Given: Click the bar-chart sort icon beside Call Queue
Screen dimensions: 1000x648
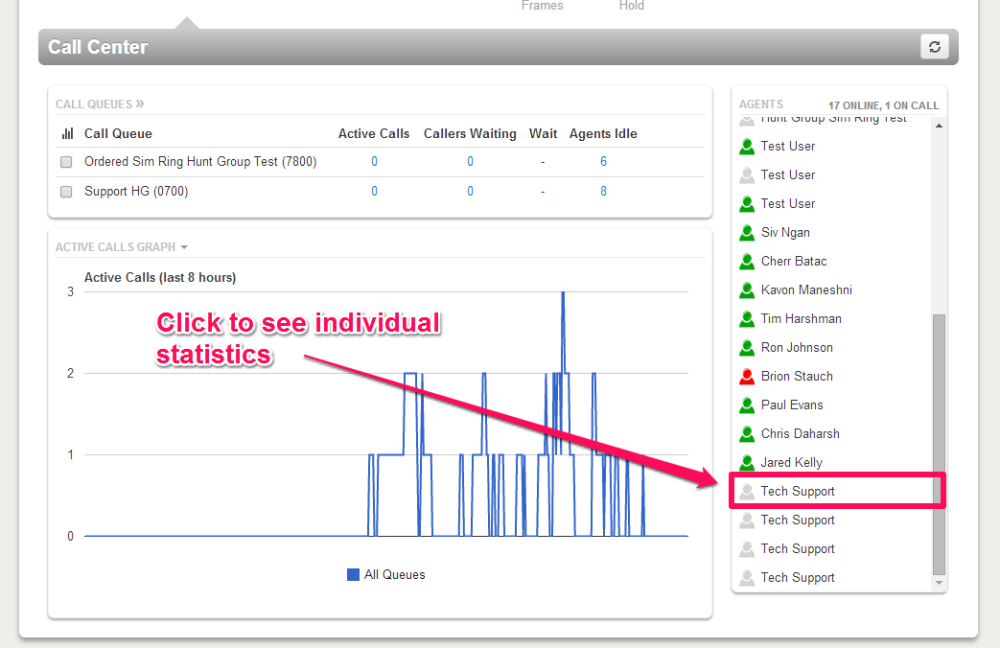Looking at the screenshot, I should pyautogui.click(x=66, y=133).
